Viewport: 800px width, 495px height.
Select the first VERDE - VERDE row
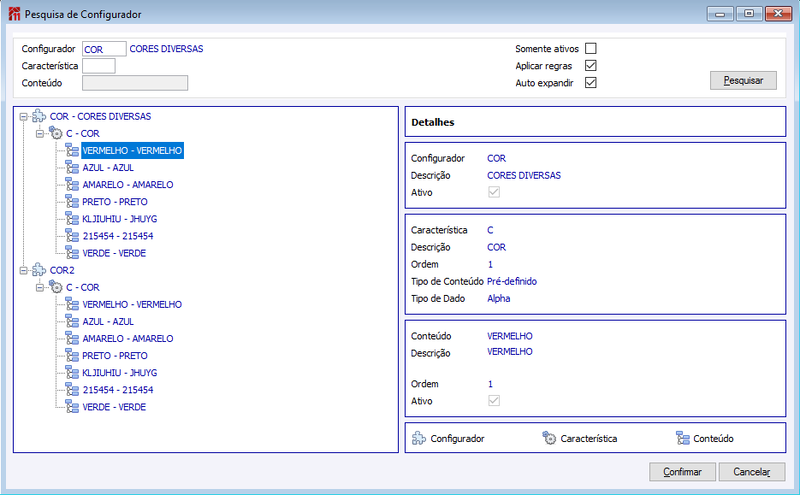pyautogui.click(x=114, y=253)
